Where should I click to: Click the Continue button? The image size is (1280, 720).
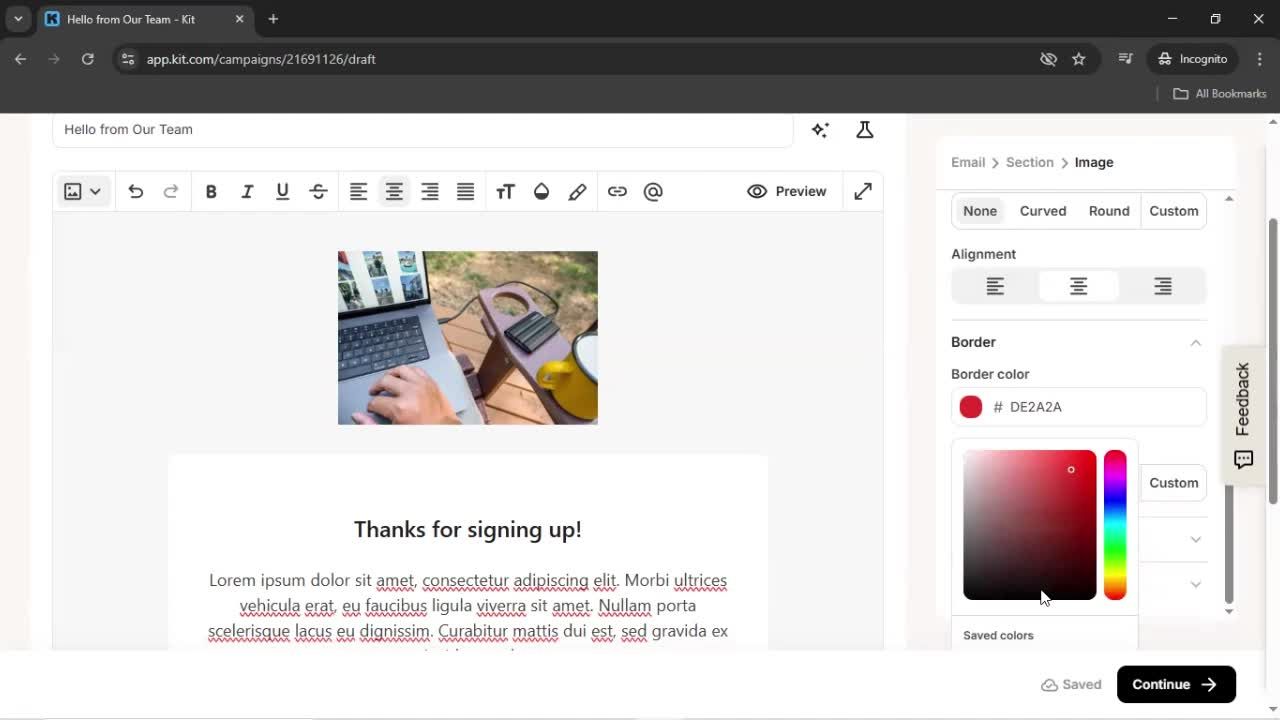1176,684
